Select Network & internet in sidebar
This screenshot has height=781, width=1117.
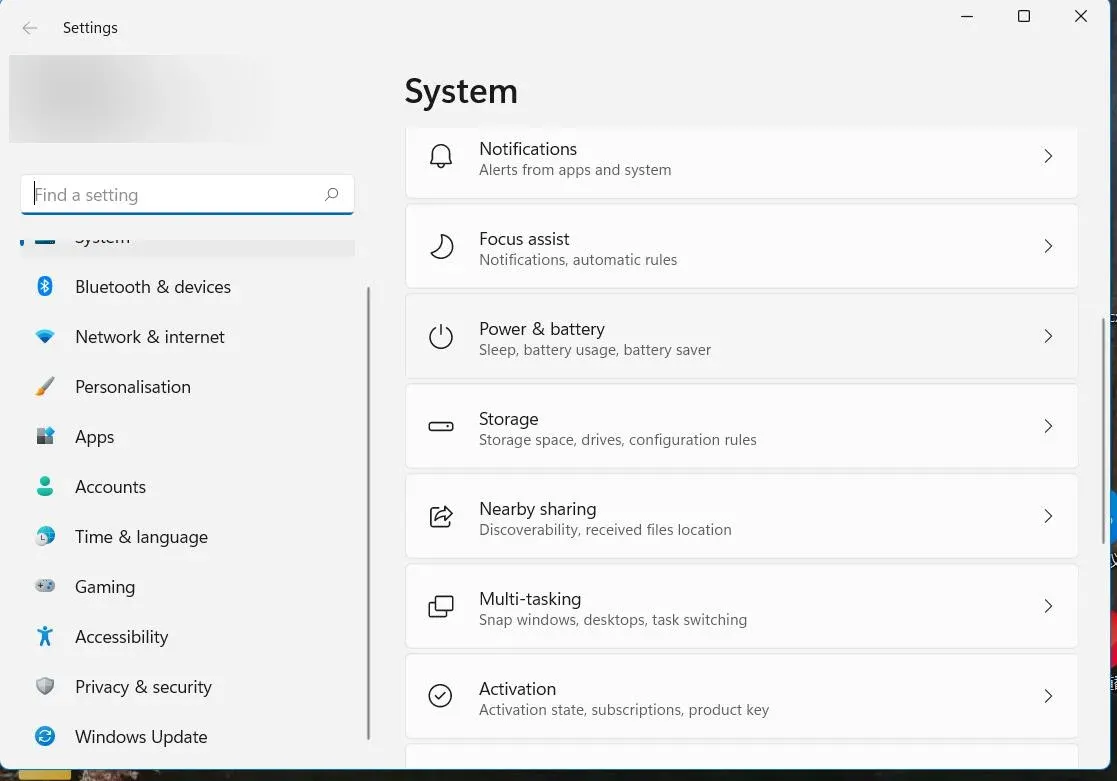coord(187,336)
